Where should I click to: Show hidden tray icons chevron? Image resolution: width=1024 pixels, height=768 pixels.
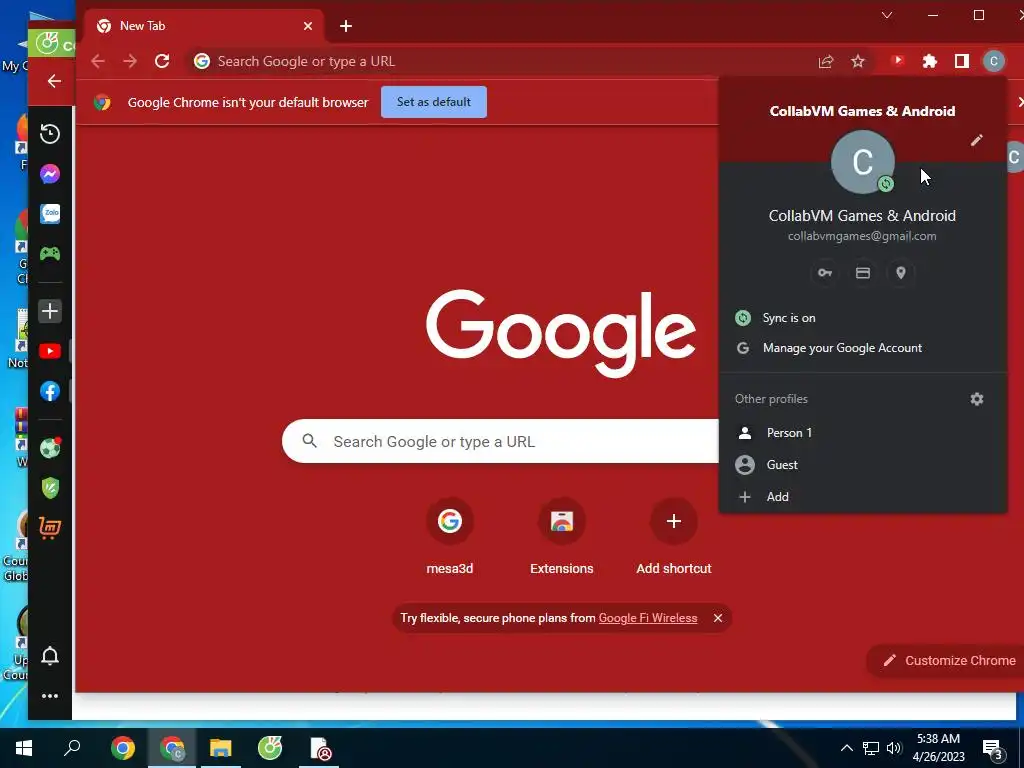(x=846, y=748)
